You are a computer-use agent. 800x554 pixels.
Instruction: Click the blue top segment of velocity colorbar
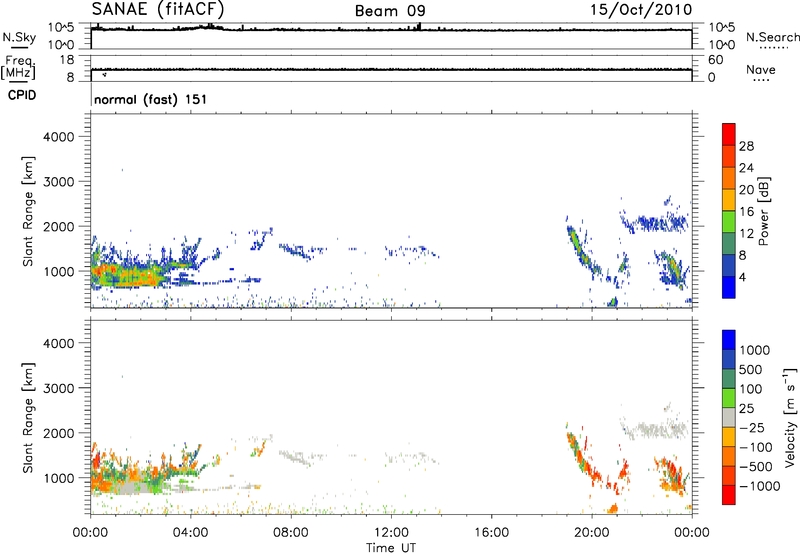pos(729,340)
